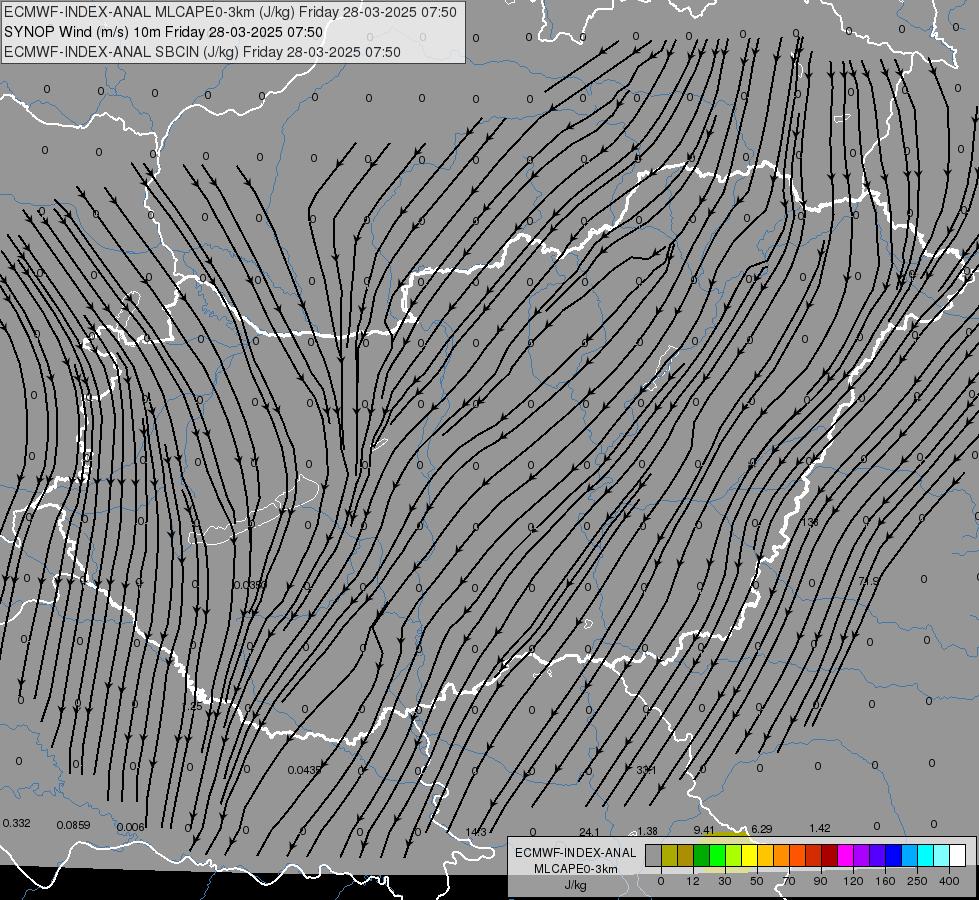Click the legend scale value 250
Viewport: 979px width, 900px height.
point(917,881)
